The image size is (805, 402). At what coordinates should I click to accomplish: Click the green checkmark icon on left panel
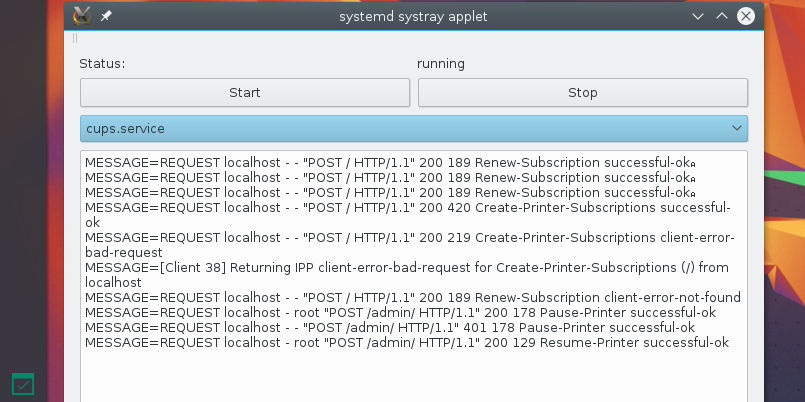22,384
